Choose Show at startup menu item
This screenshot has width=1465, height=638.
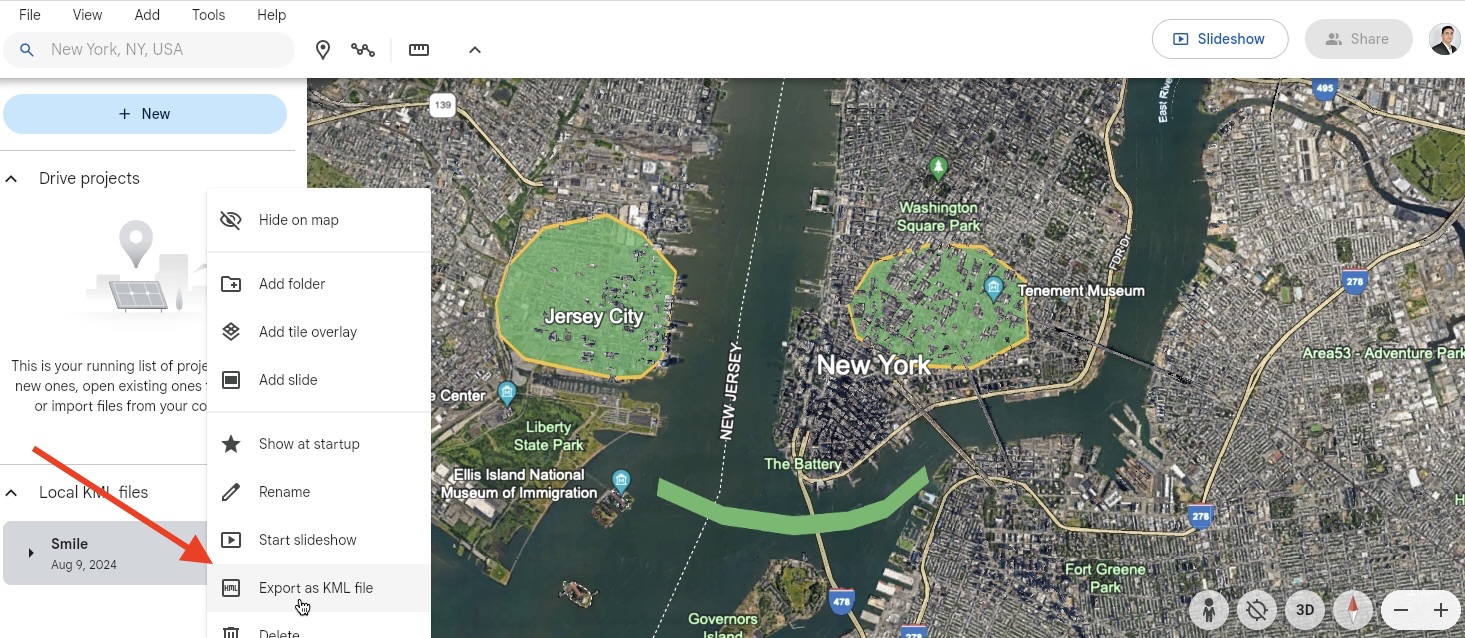coord(319,444)
